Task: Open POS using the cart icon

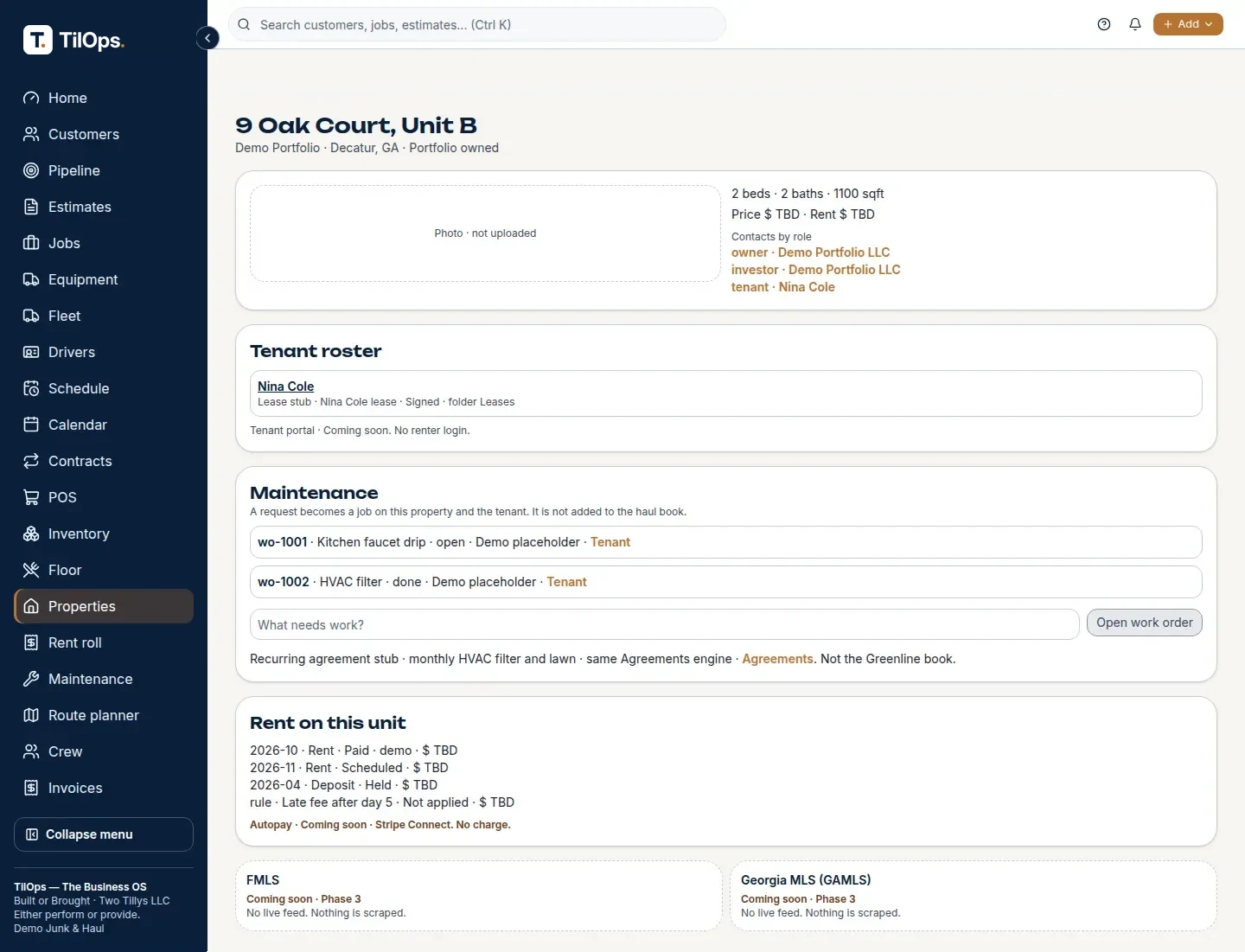Action: (x=31, y=497)
